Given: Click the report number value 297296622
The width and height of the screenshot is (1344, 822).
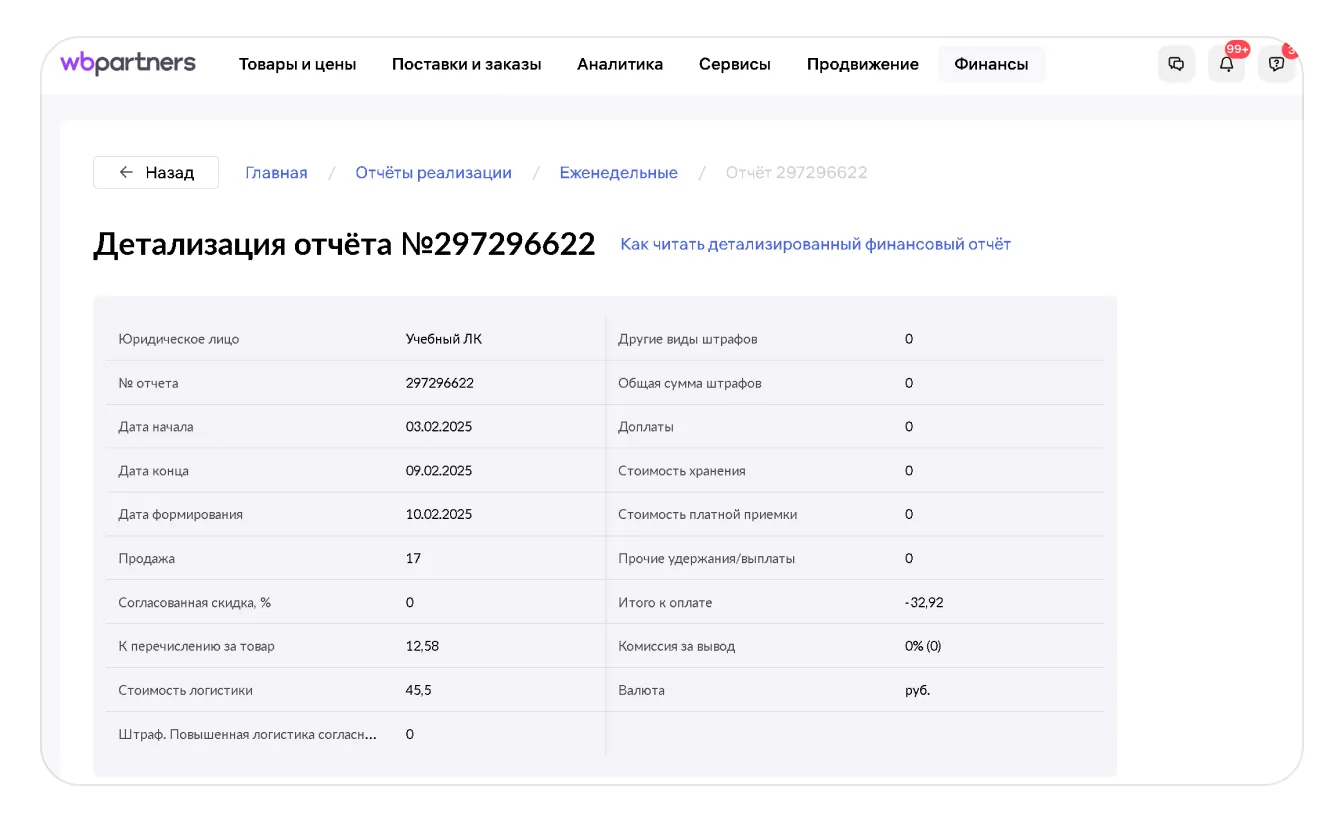Looking at the screenshot, I should click(x=439, y=383).
